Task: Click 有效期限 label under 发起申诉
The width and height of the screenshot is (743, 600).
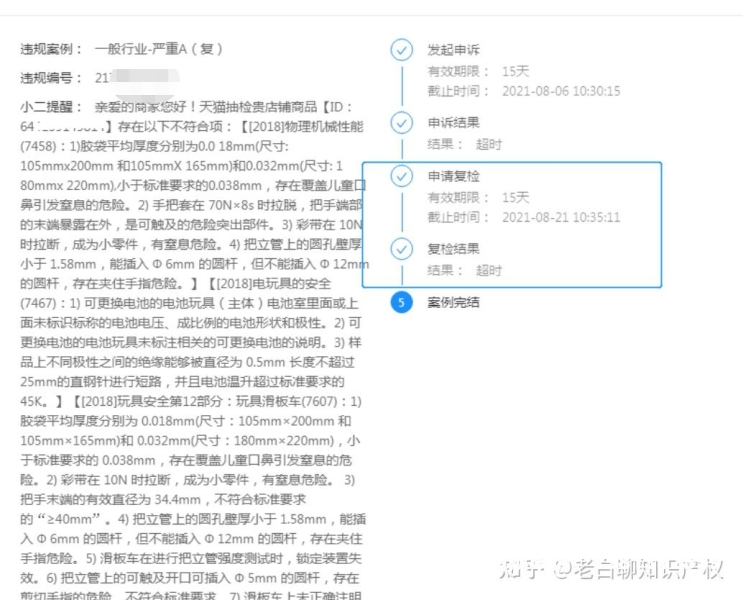Action: tap(458, 72)
